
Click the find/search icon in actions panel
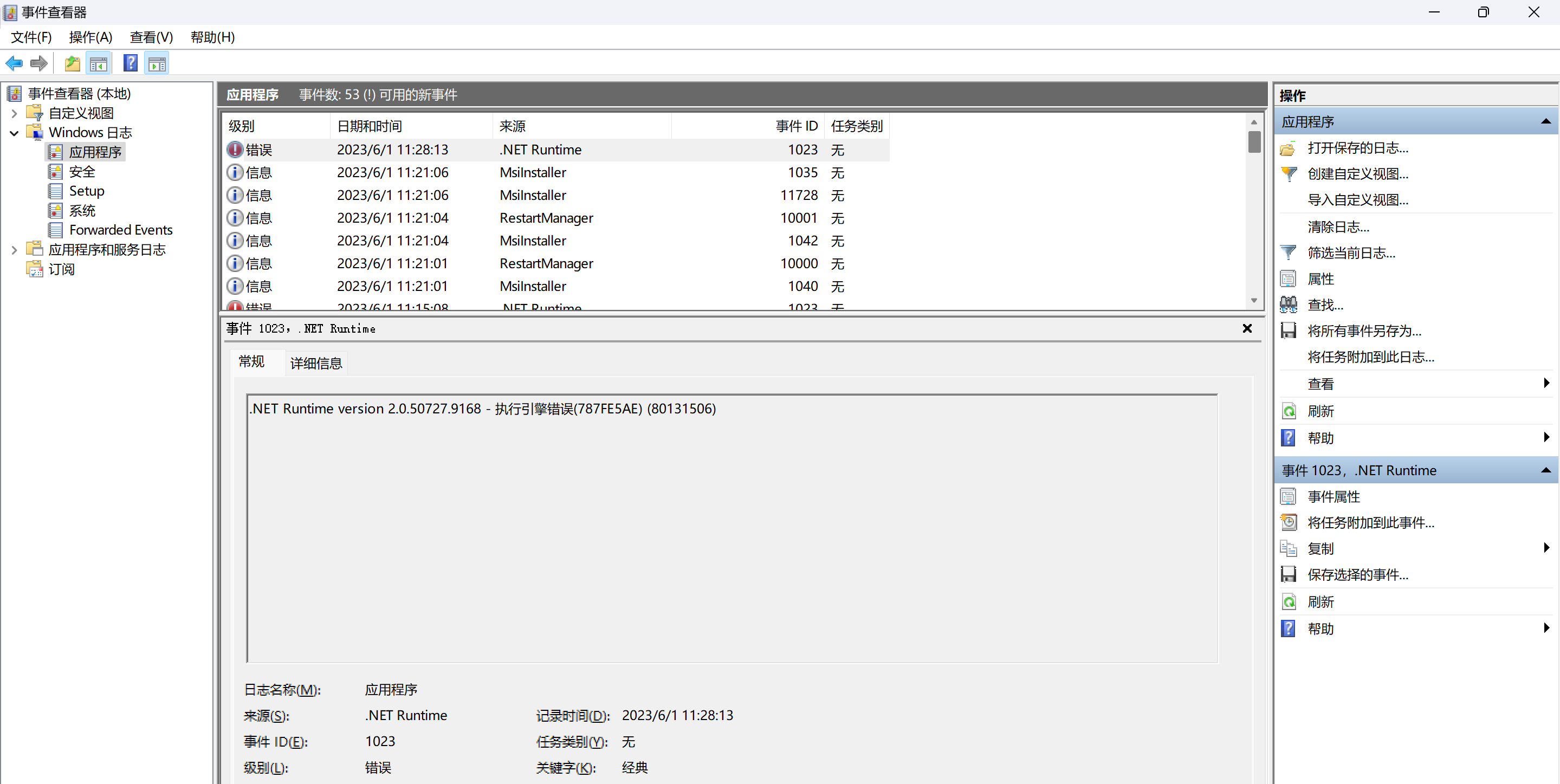tap(1290, 305)
